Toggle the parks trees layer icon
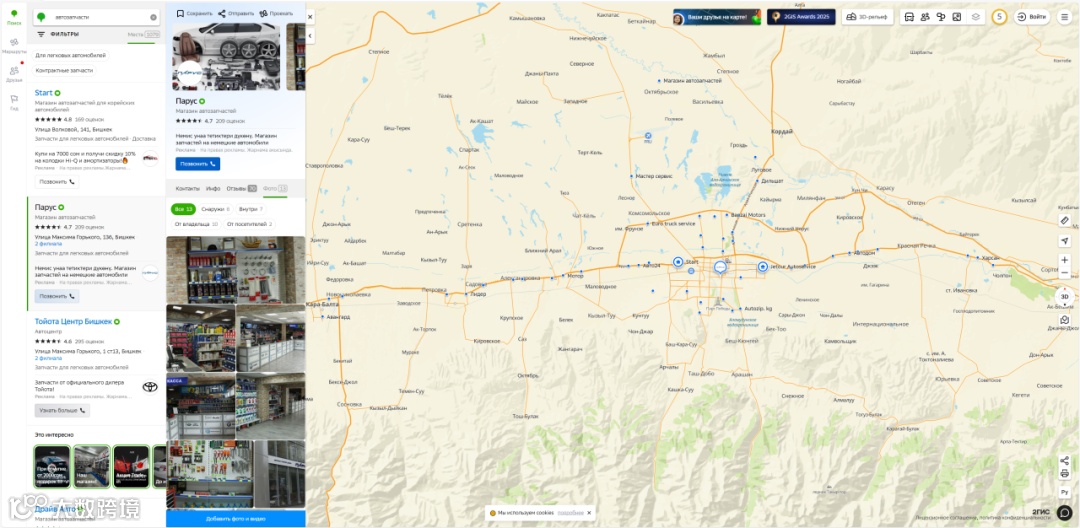Viewport: 1080px width, 528px height. (941, 17)
